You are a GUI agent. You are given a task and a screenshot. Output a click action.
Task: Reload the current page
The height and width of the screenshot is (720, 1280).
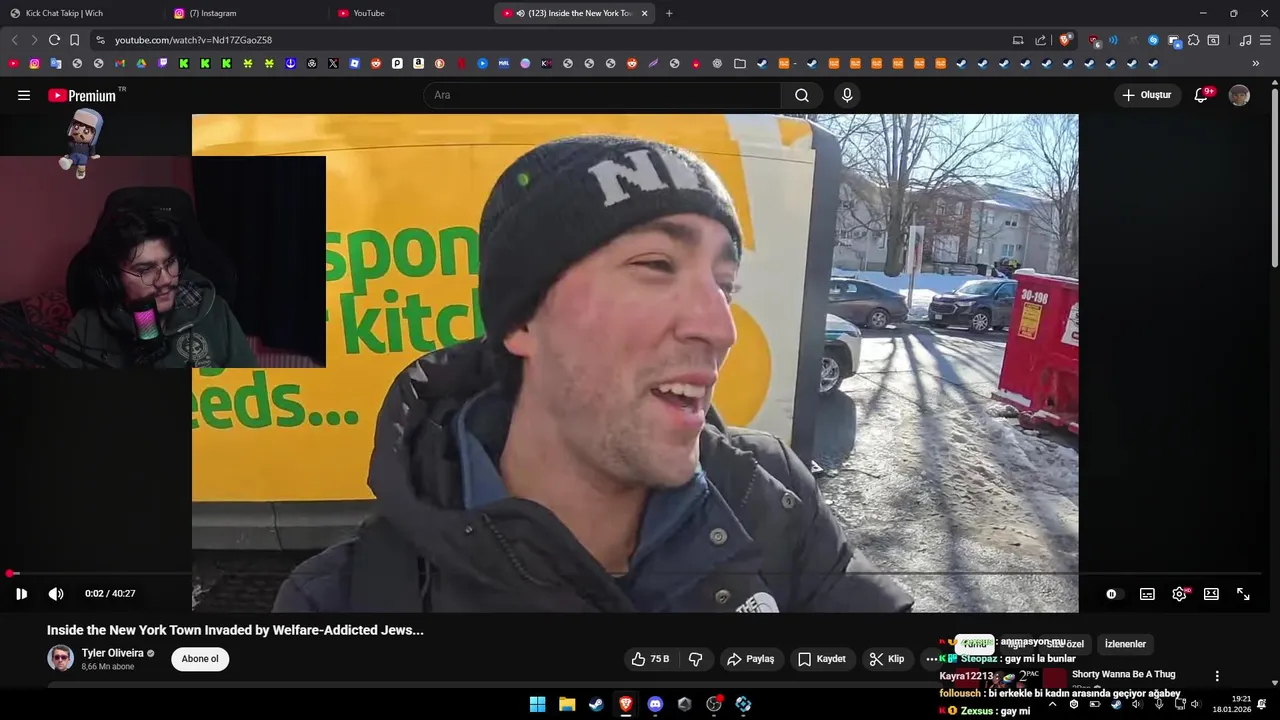[x=54, y=40]
